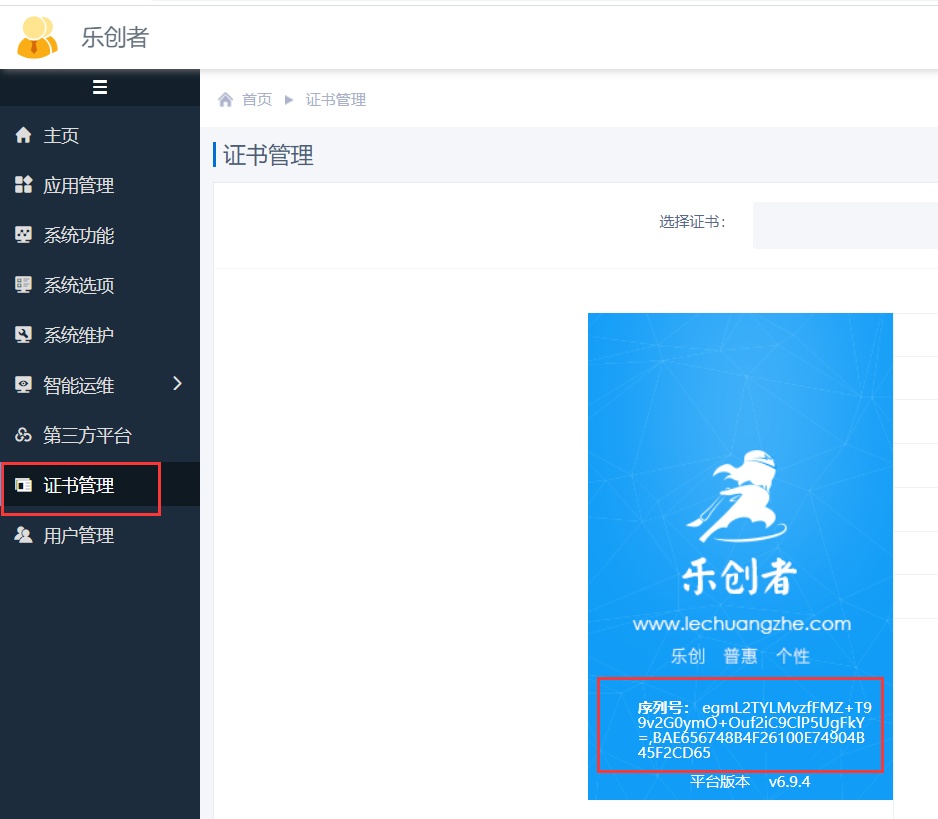The width and height of the screenshot is (938, 819).
Task: Toggle the hamburger sidebar menu
Action: click(100, 87)
